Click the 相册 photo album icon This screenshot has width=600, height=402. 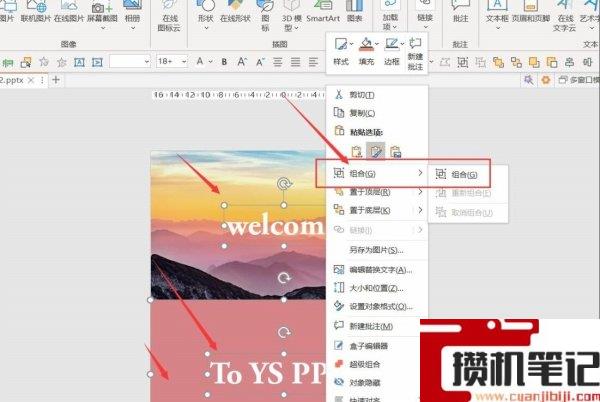132,5
